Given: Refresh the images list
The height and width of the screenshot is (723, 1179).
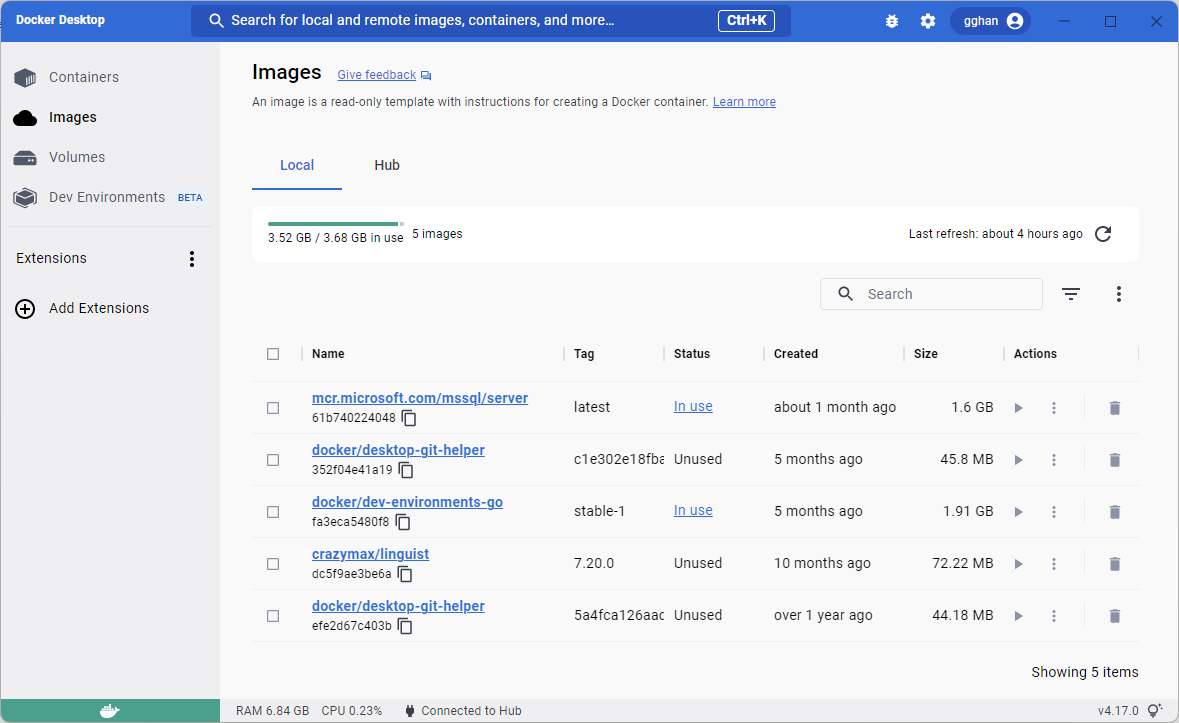Looking at the screenshot, I should (1103, 234).
